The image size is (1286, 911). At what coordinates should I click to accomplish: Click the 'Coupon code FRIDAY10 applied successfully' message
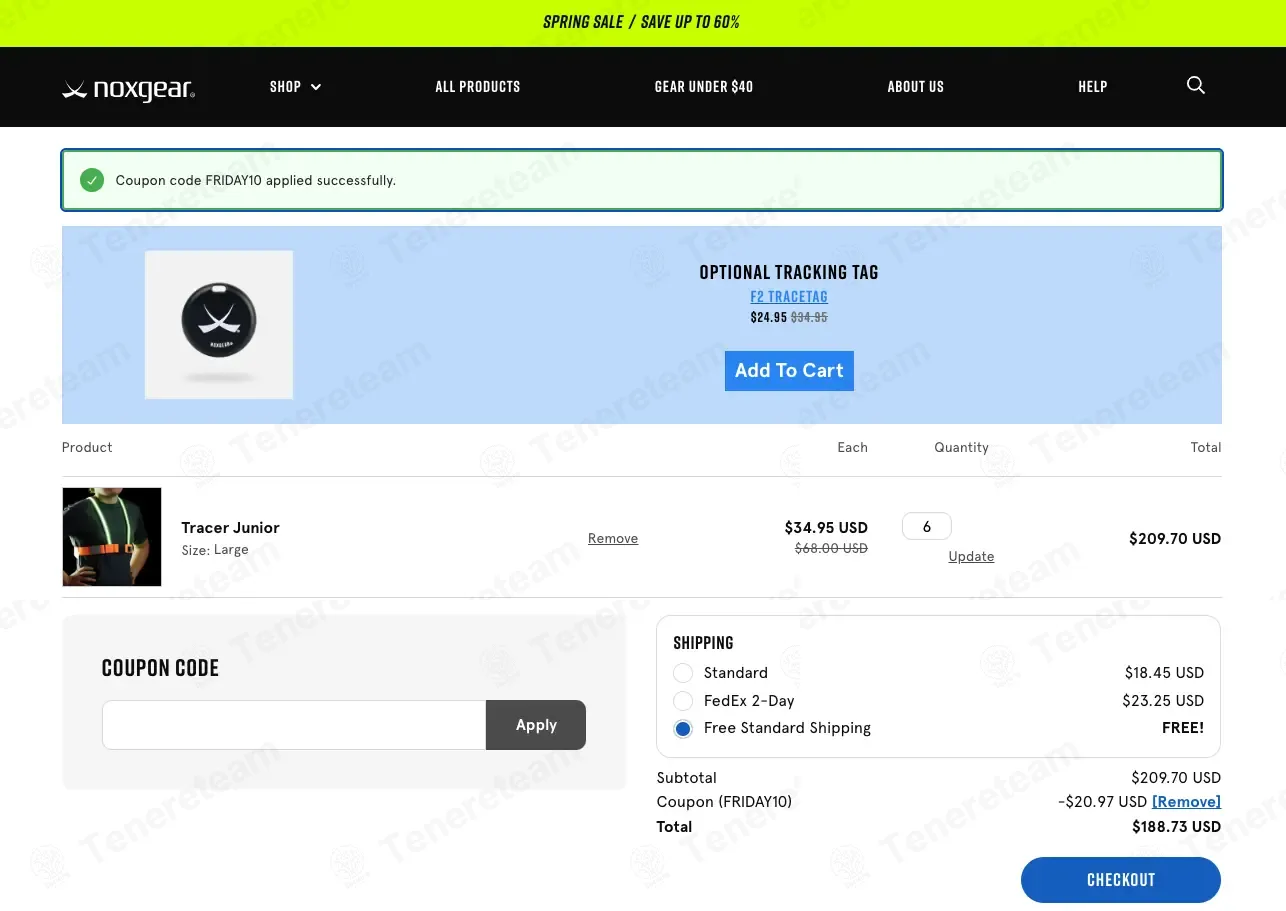(256, 181)
